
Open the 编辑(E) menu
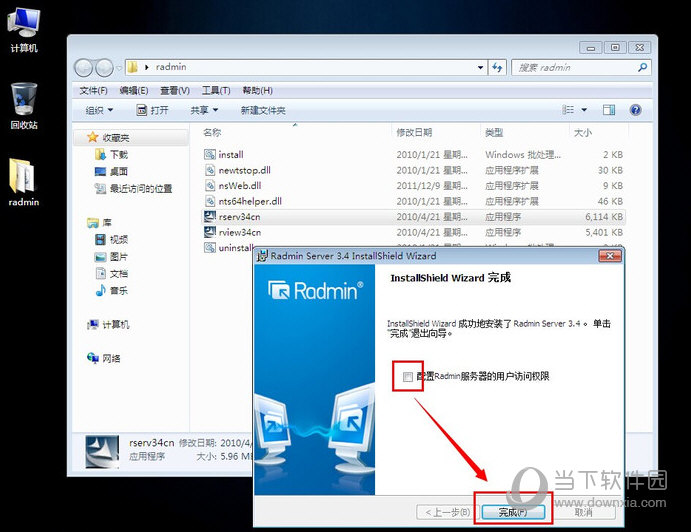click(134, 90)
